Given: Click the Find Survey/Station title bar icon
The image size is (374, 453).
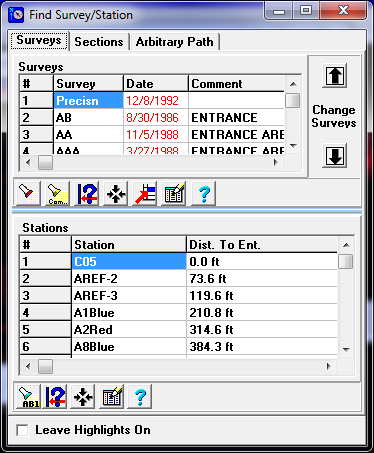Looking at the screenshot, I should 16,15.
